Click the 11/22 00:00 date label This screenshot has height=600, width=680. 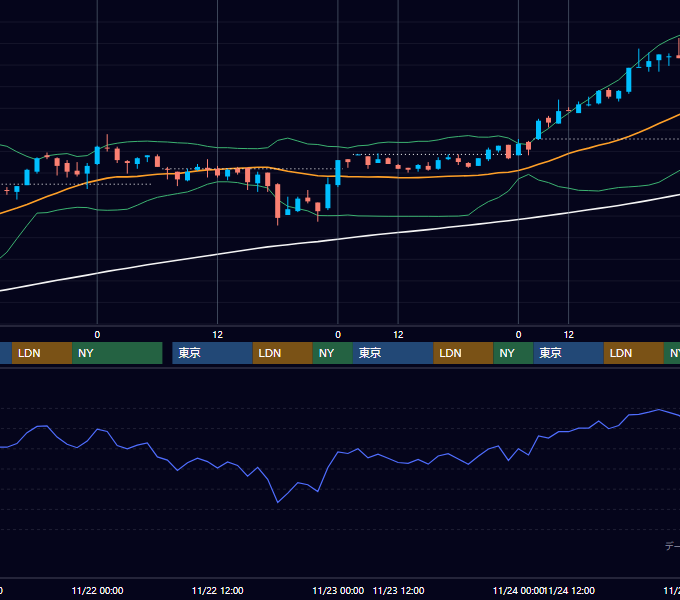point(97,590)
